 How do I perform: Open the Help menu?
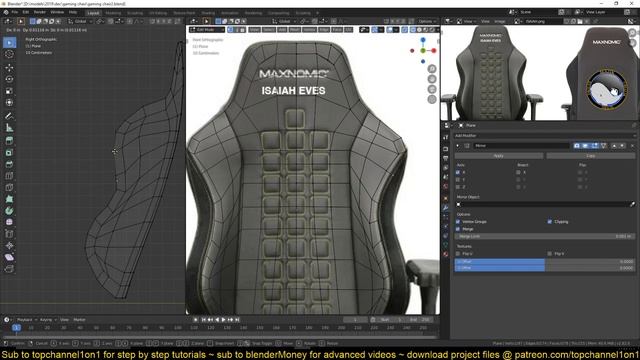click(x=73, y=12)
